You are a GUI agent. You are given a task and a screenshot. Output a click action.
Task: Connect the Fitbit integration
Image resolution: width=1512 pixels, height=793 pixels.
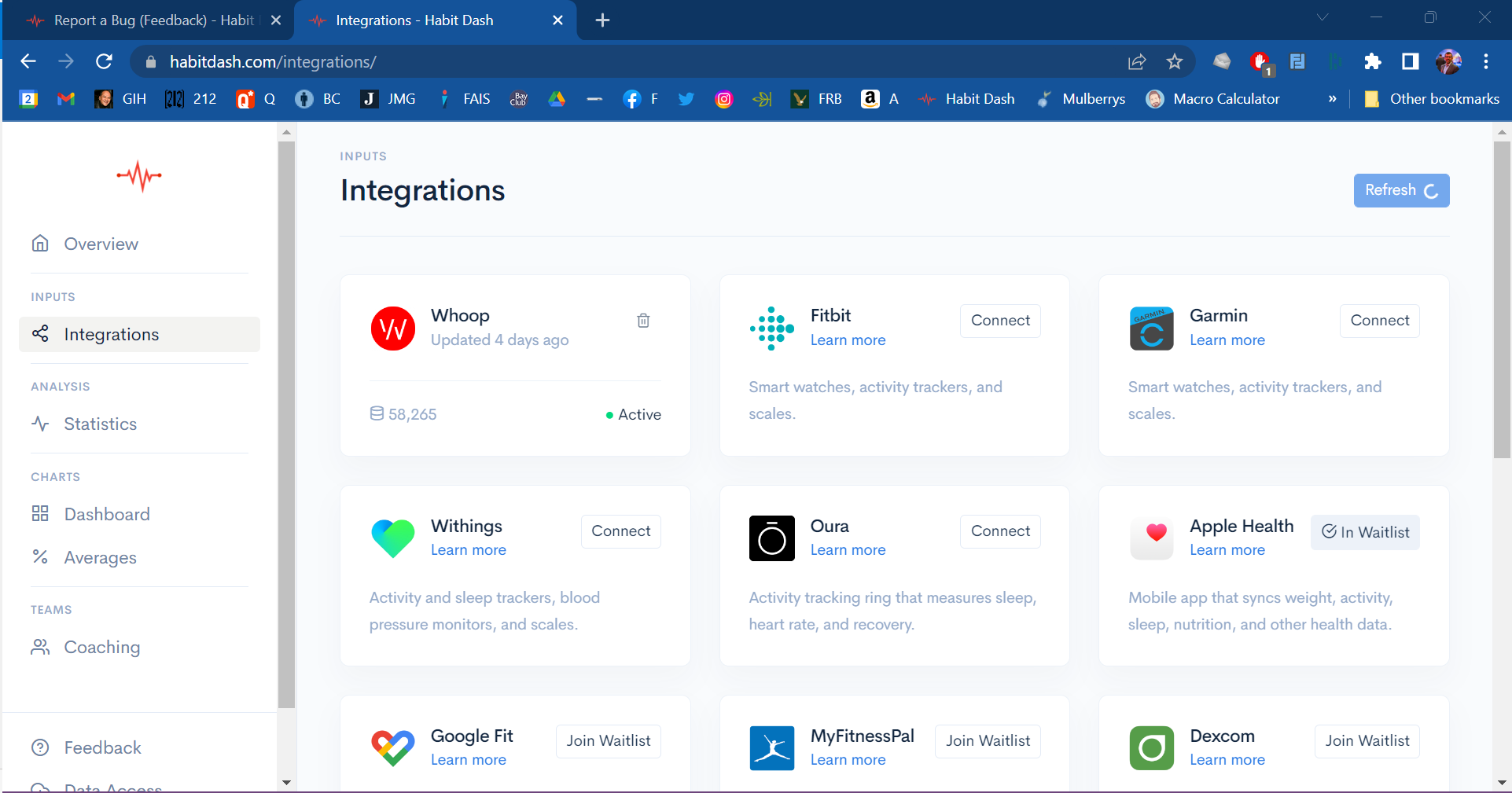tap(1000, 321)
